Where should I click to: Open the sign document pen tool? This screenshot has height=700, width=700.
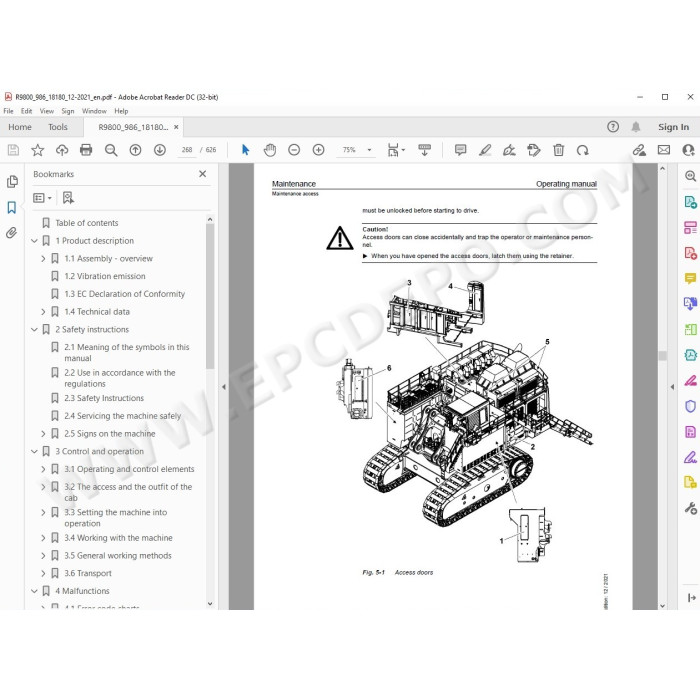tap(509, 150)
